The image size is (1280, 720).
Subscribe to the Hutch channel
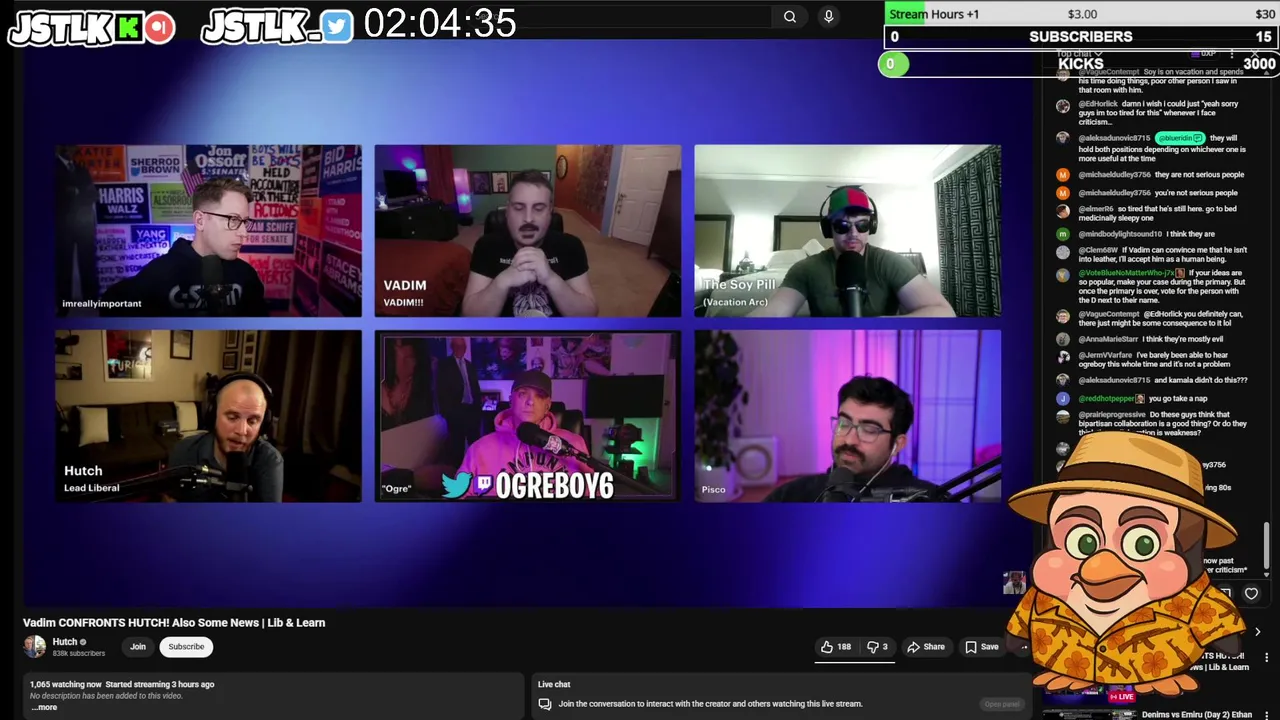pos(186,647)
